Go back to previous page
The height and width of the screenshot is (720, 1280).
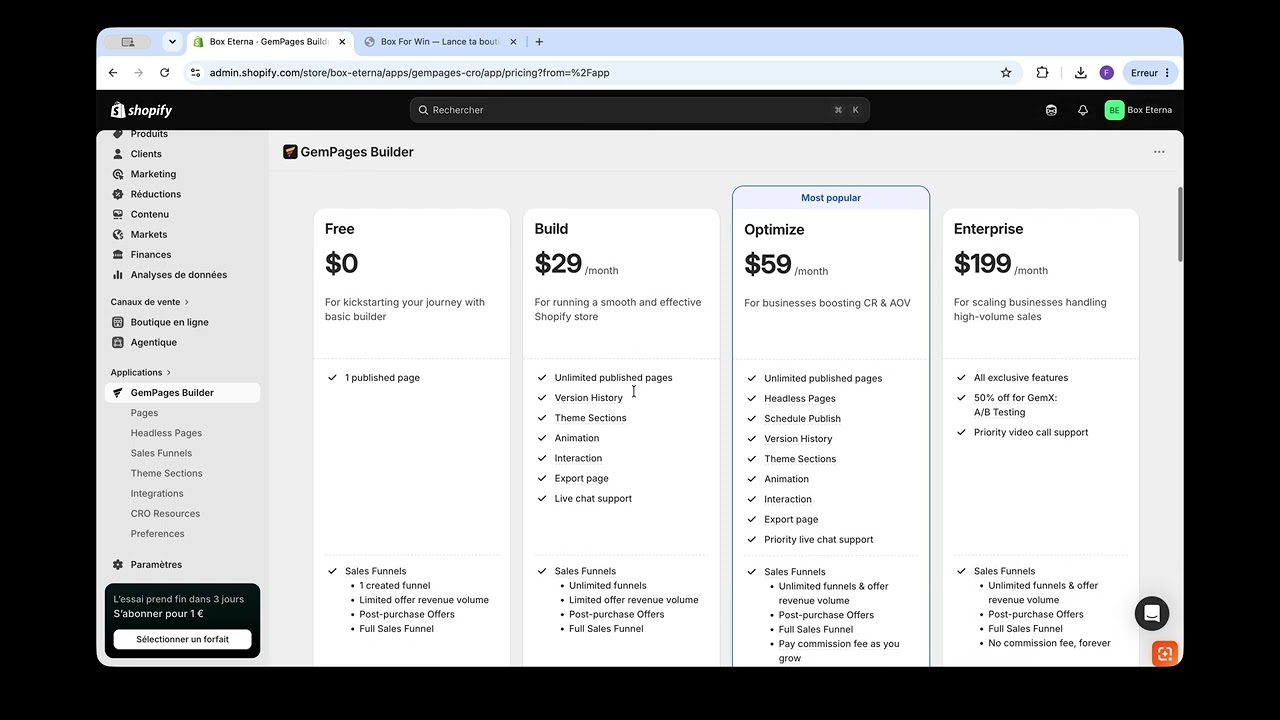113,73
